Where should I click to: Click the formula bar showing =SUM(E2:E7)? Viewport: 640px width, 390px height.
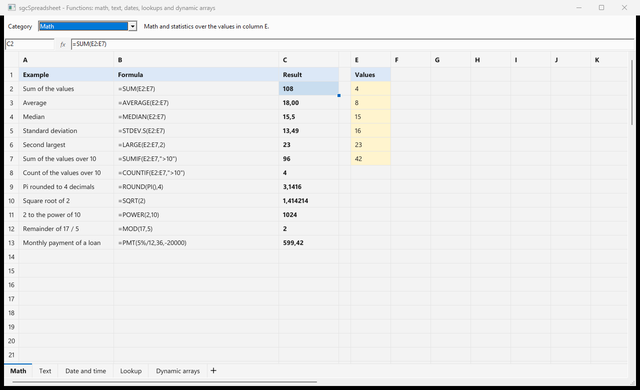(352, 44)
